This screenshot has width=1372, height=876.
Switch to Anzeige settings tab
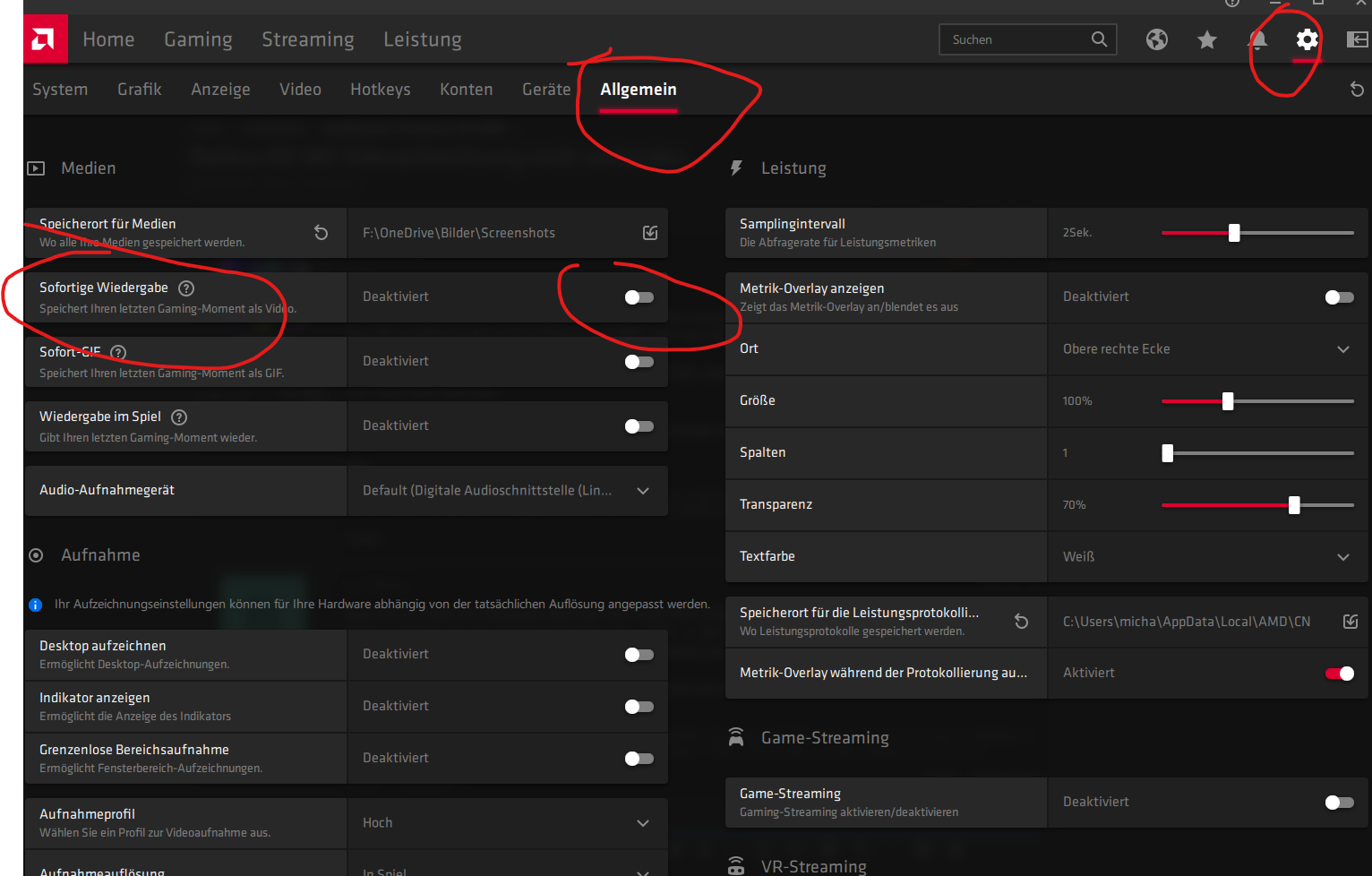coord(220,90)
